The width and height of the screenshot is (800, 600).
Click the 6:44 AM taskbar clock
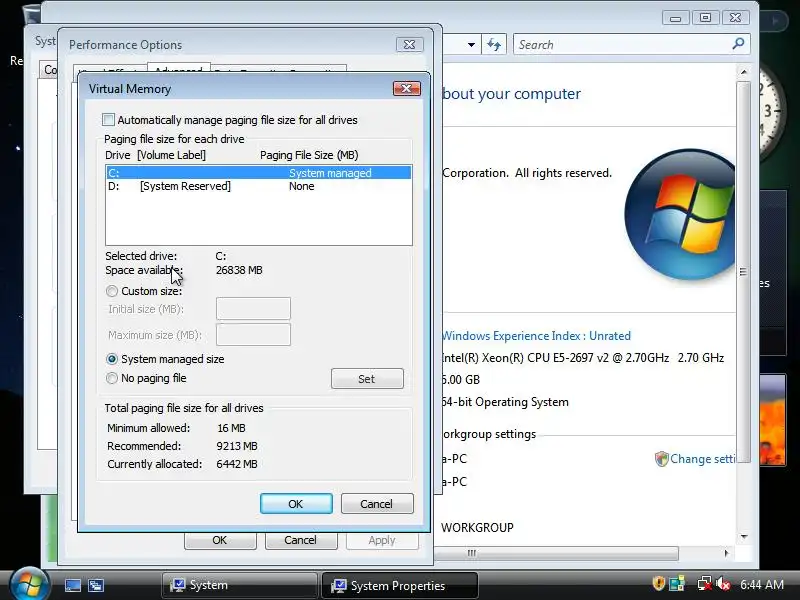pyautogui.click(x=762, y=584)
